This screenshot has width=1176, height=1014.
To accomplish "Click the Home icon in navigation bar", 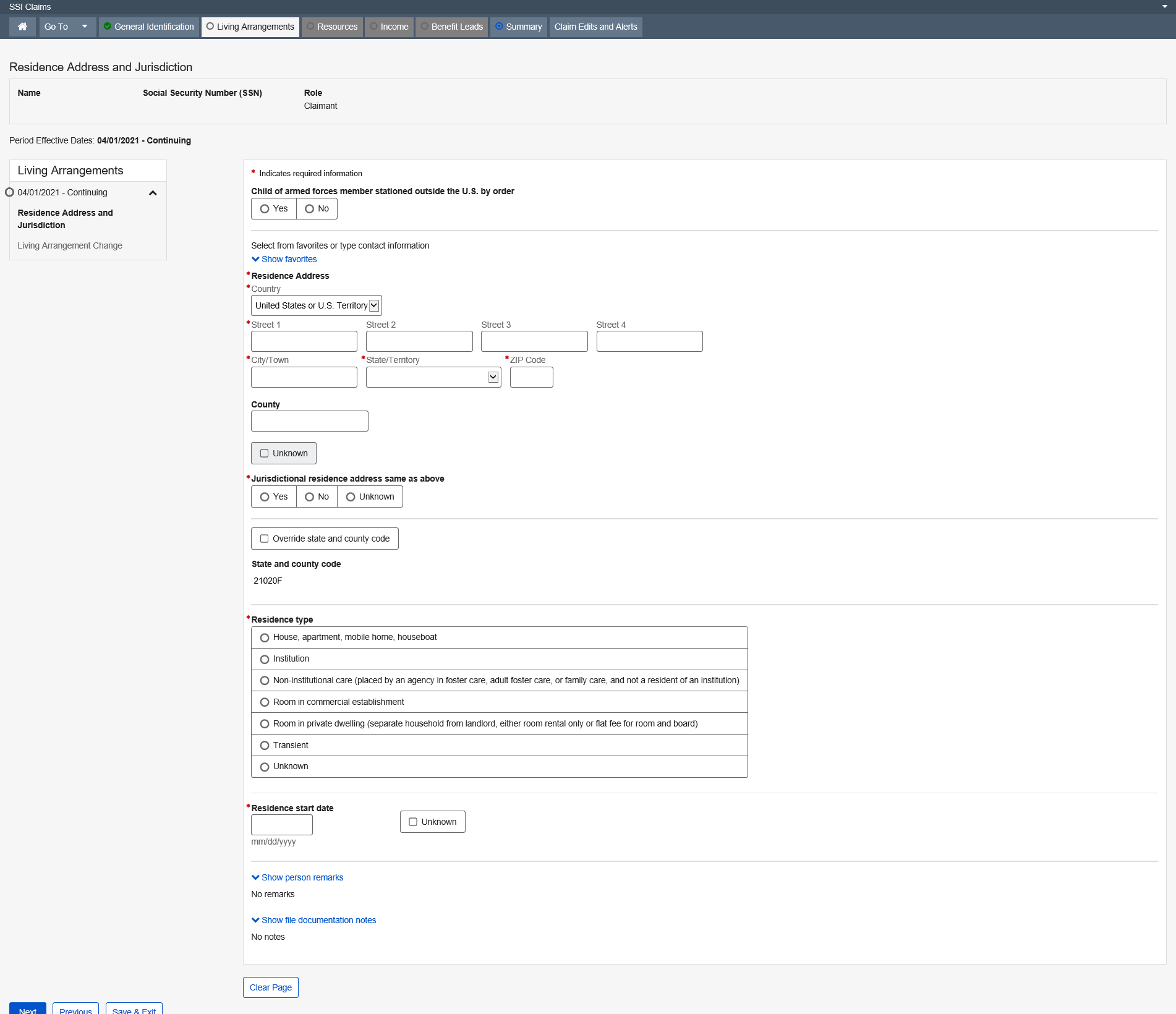I will 22,27.
